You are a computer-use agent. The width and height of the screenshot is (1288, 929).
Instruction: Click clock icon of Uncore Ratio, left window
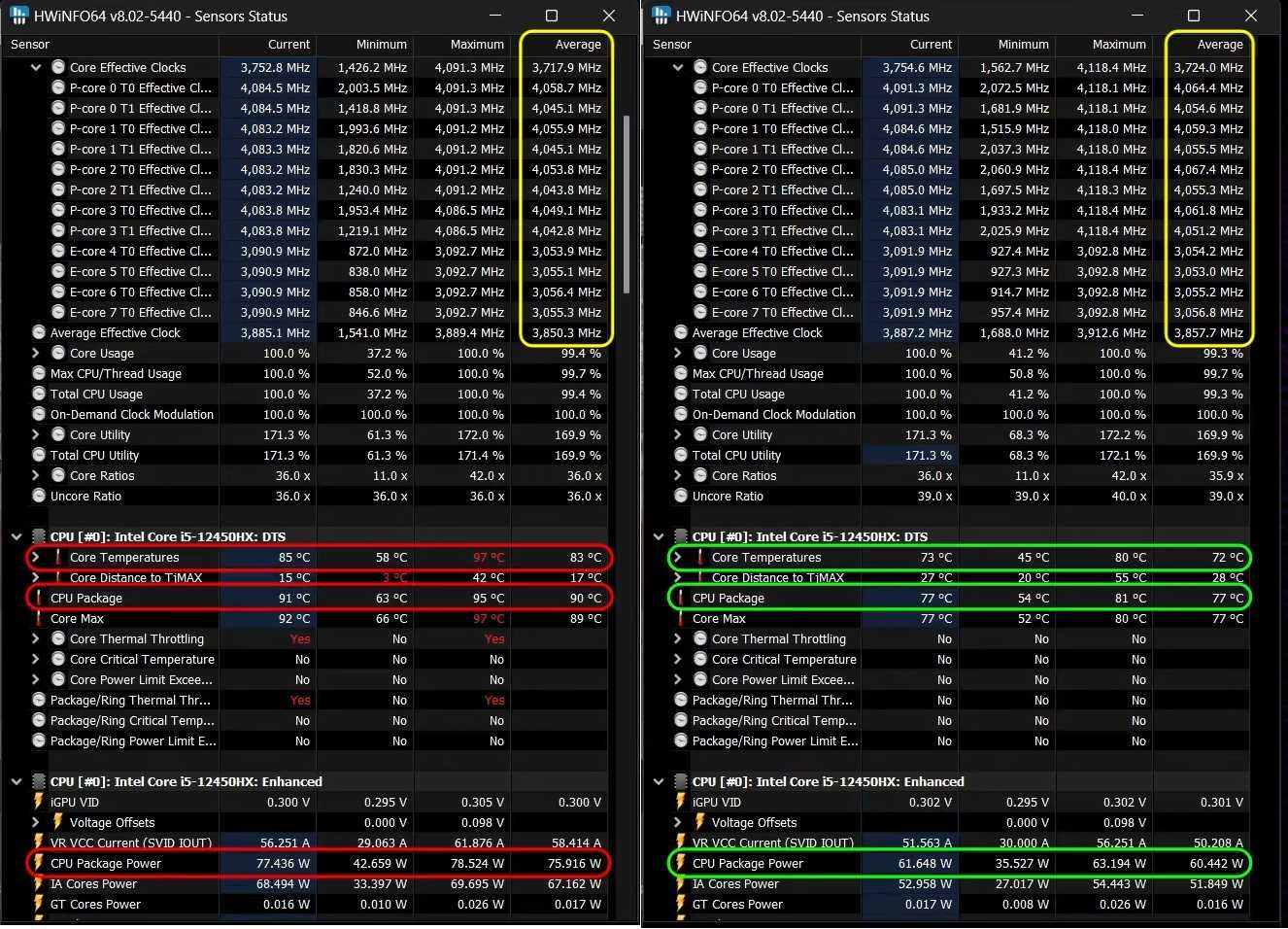[39, 496]
